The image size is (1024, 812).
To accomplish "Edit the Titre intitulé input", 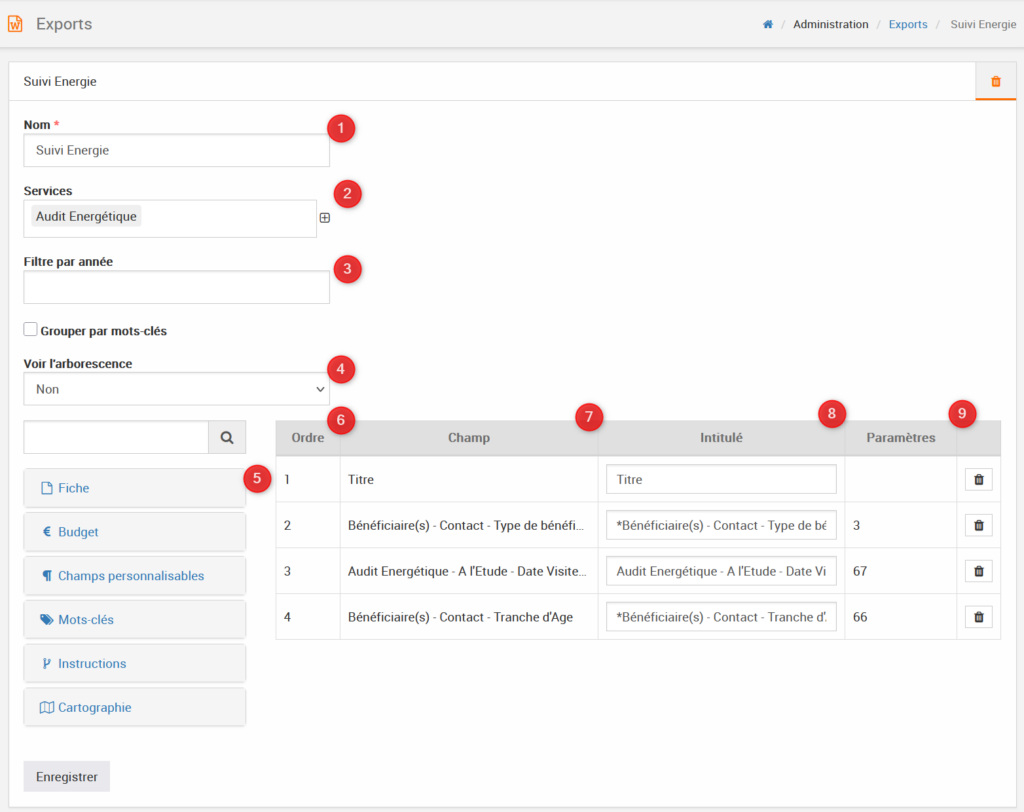I will (720, 480).
